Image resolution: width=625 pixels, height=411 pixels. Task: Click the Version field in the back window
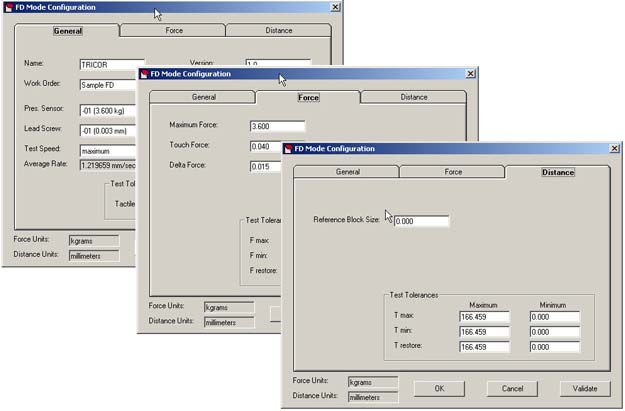(278, 63)
